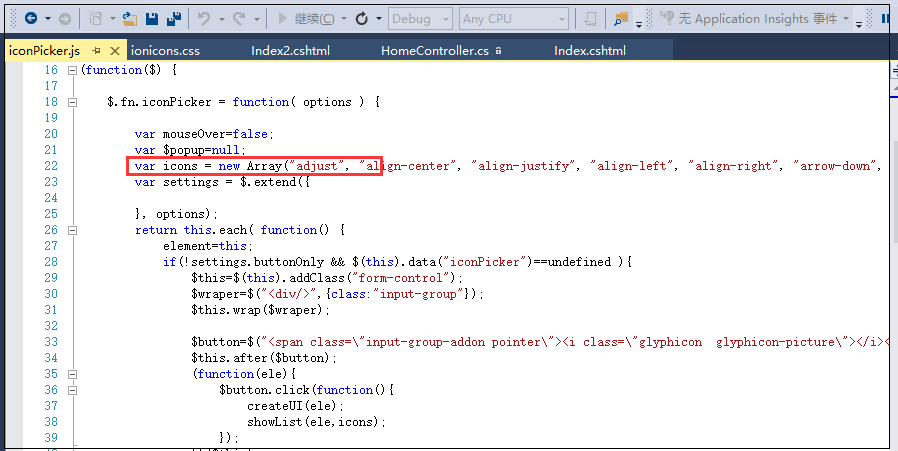Collapse the function($) block on line 16

click(x=71, y=70)
